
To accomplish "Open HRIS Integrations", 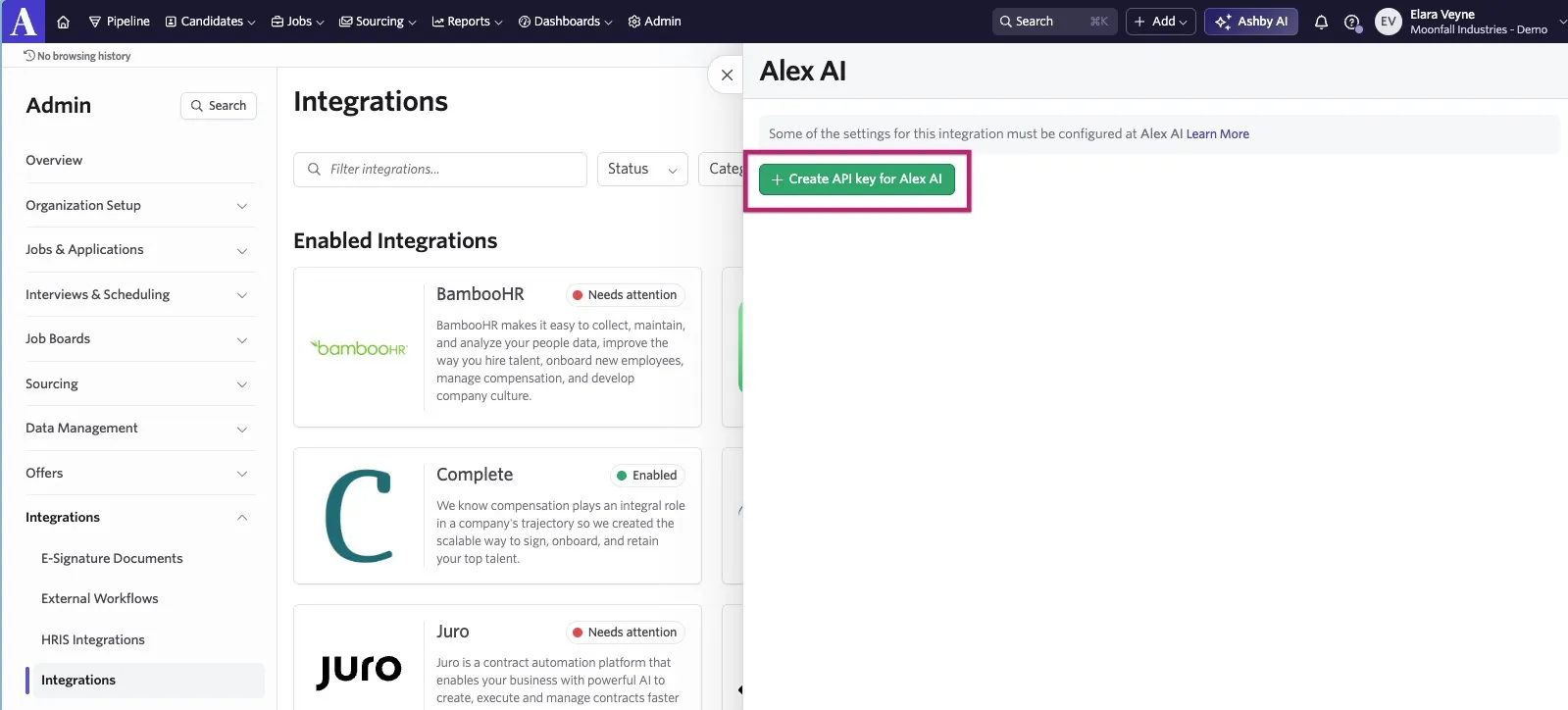I will [93, 640].
